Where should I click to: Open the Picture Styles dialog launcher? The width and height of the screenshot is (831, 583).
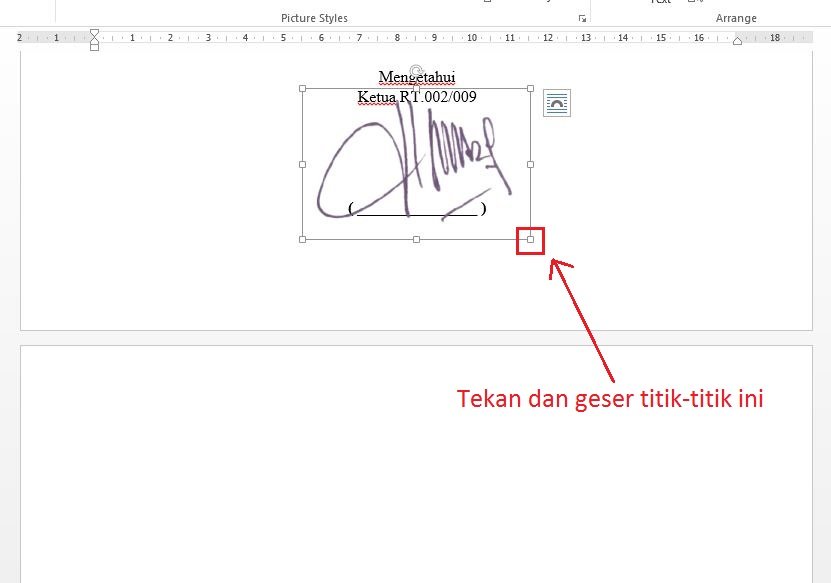point(582,18)
